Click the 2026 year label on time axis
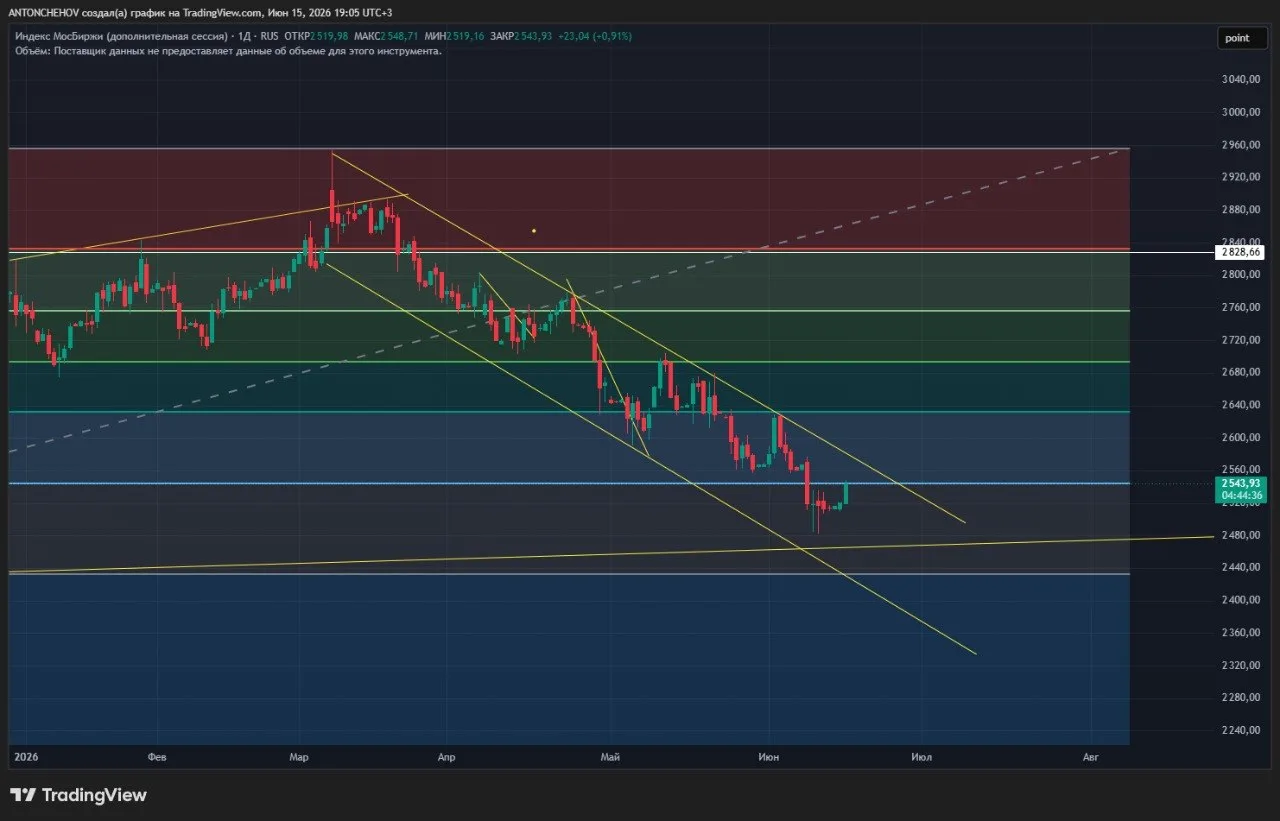 point(25,758)
